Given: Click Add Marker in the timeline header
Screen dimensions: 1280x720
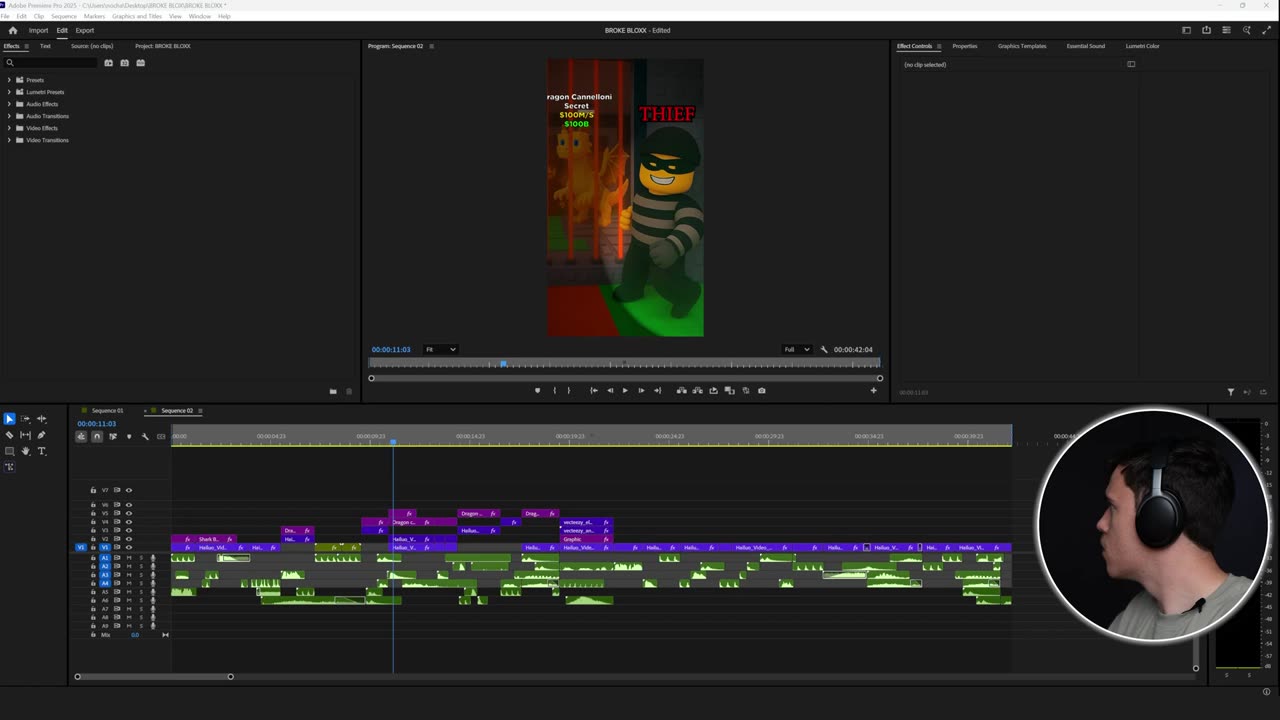Looking at the screenshot, I should coord(129,436).
